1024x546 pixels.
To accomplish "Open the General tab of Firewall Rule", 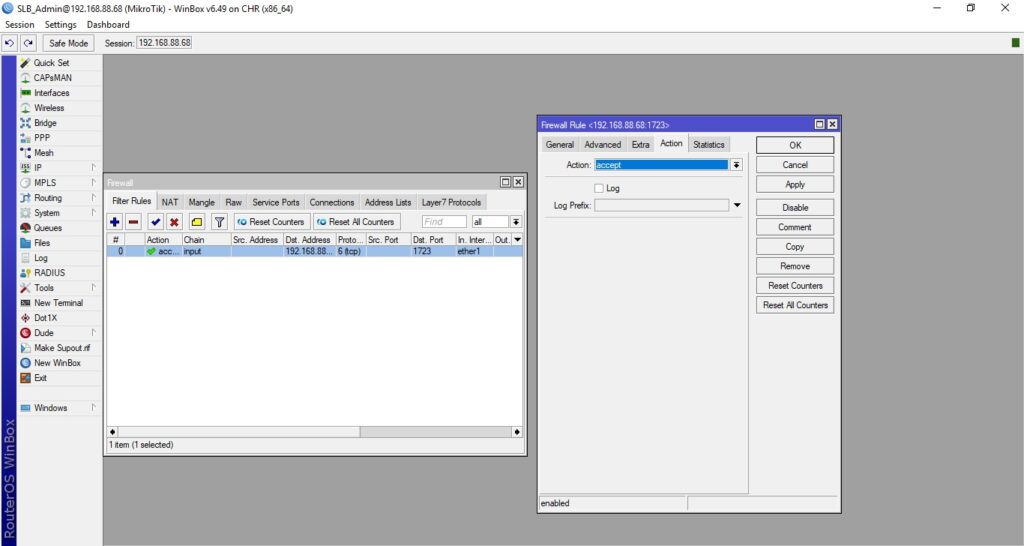I will tap(560, 145).
